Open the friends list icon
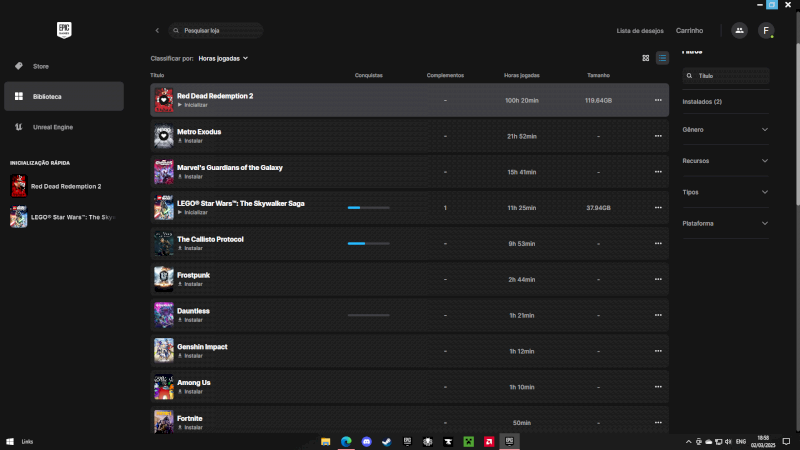800x450 pixels. tap(739, 31)
